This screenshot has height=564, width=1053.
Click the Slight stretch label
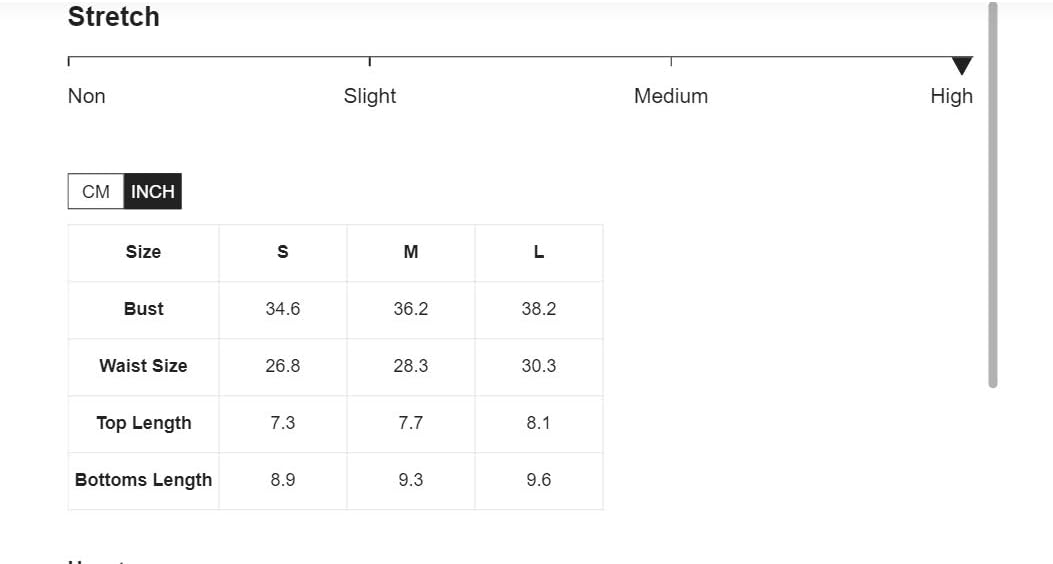pyautogui.click(x=370, y=96)
